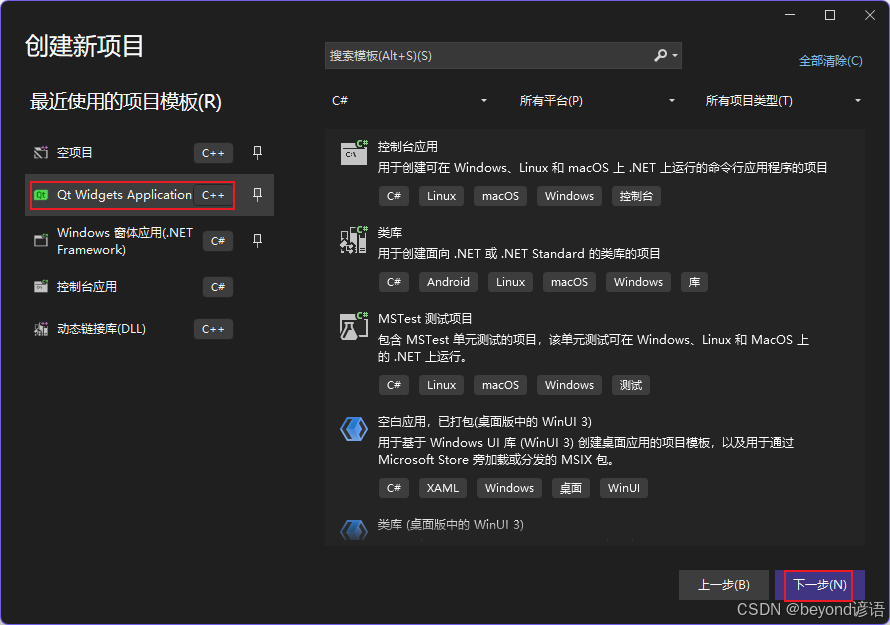The image size is (890, 625).
Task: Click the 下一步(N) button
Action: (x=820, y=585)
